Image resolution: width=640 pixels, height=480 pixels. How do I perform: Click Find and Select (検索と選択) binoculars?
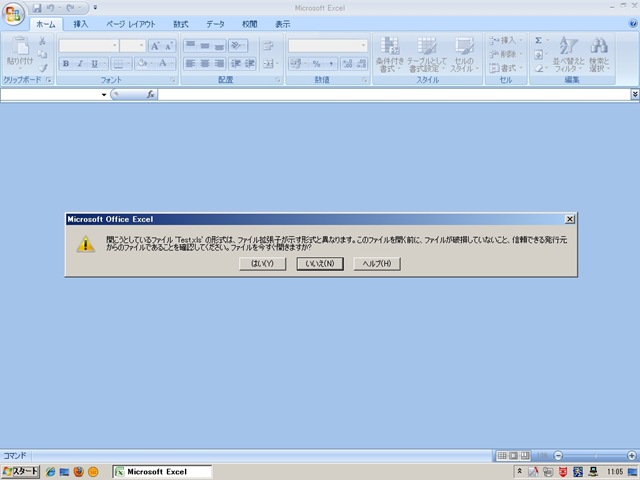coord(599,55)
